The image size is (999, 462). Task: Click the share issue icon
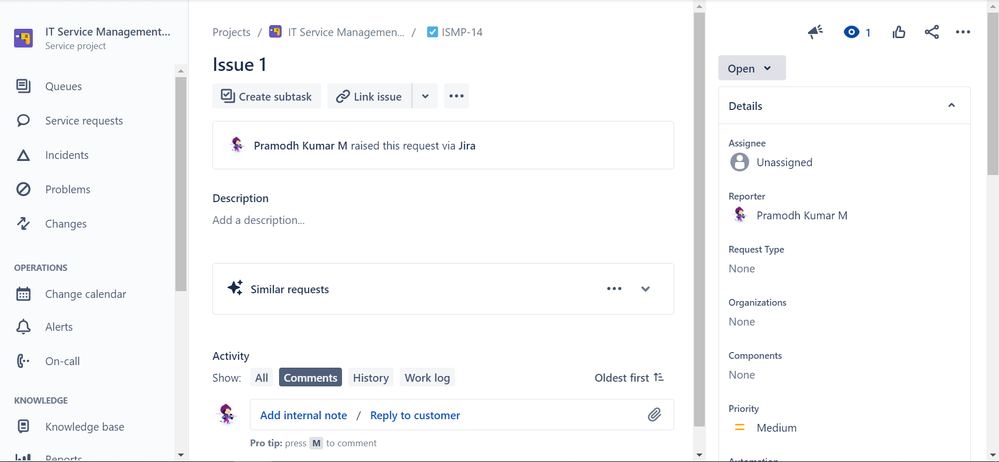click(931, 32)
